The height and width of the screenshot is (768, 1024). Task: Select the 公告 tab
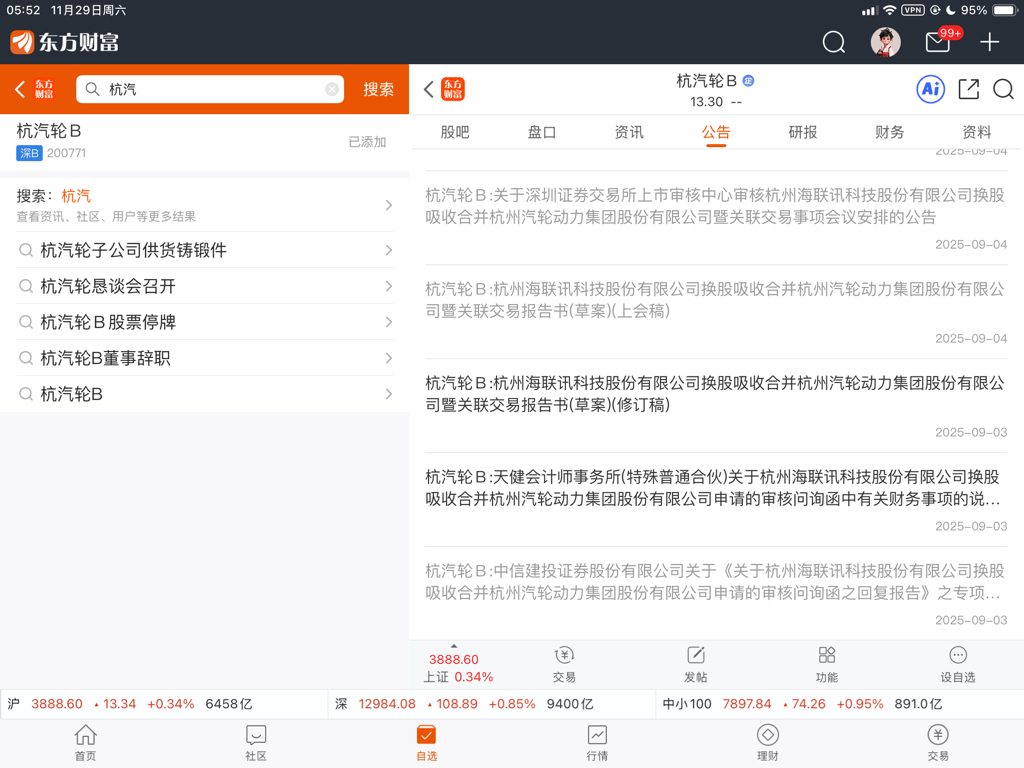(716, 133)
